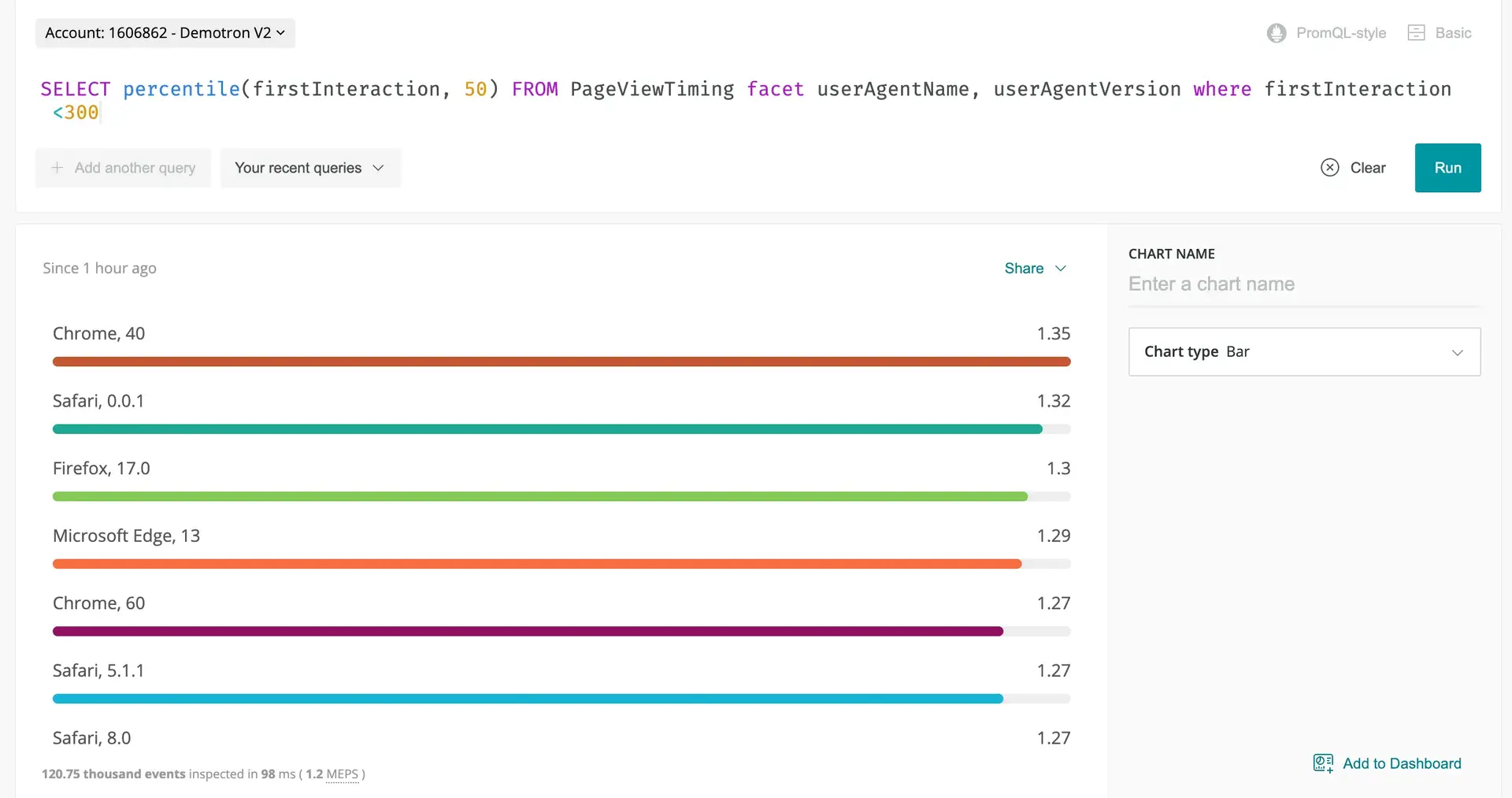Click the Add to Dashboard icon
1512x798 pixels.
tap(1323, 763)
